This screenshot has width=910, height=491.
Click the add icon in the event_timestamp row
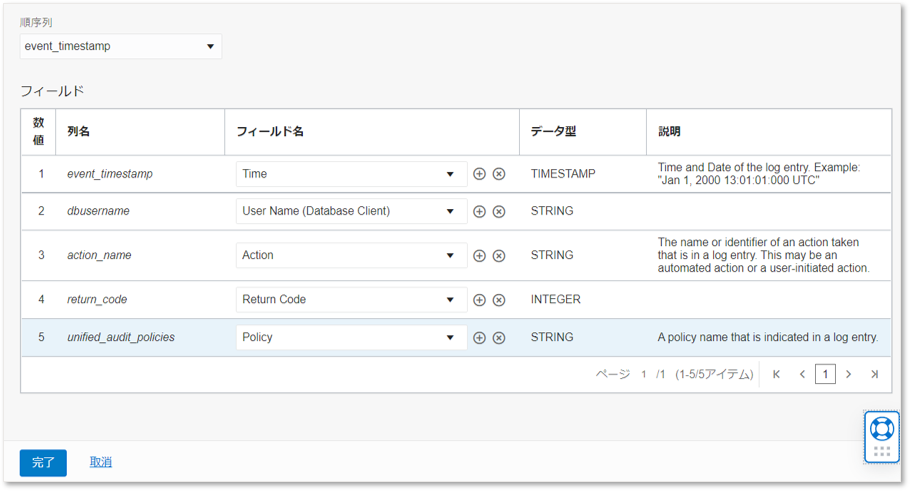pyautogui.click(x=479, y=174)
